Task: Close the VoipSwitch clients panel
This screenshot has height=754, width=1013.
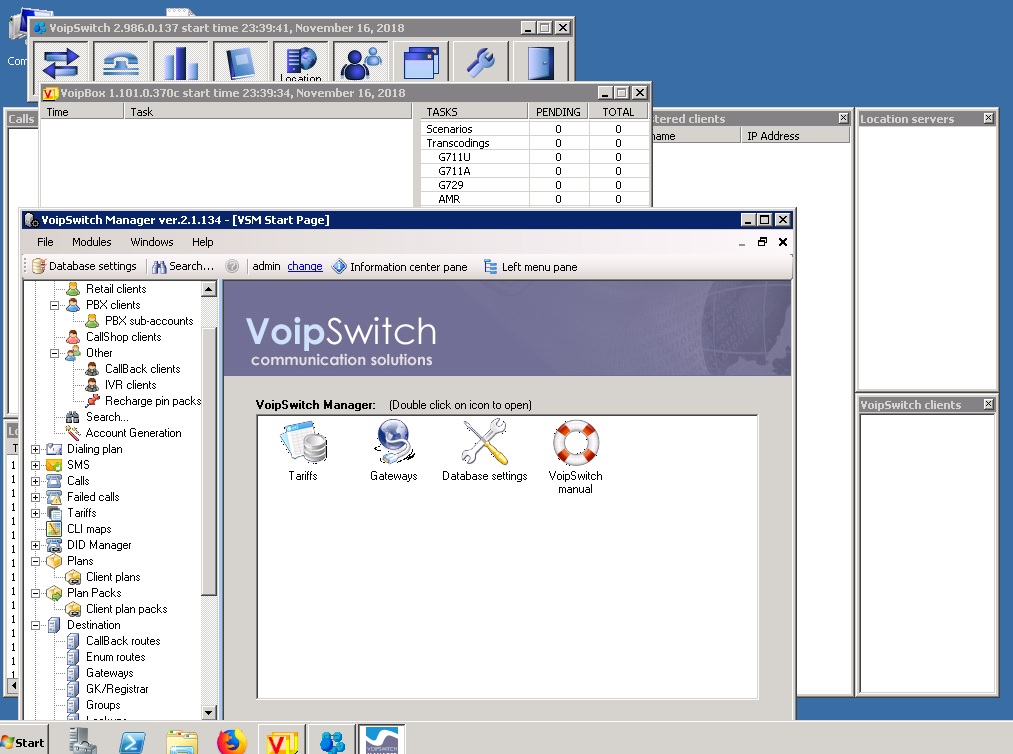Action: pos(988,404)
